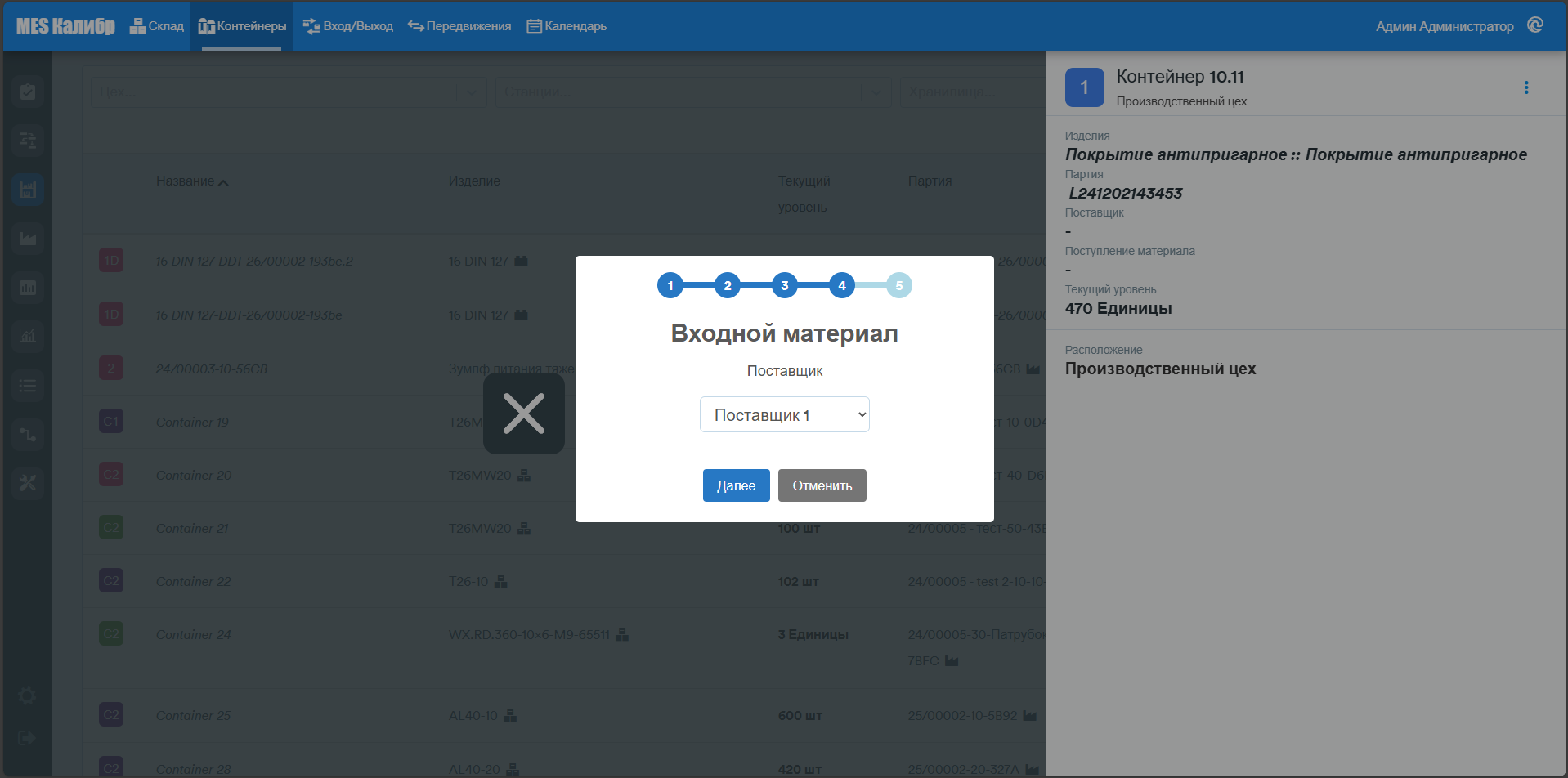The height and width of the screenshot is (778, 1568).
Task: Open the bulleted list sidebar icon
Action: pos(28,385)
